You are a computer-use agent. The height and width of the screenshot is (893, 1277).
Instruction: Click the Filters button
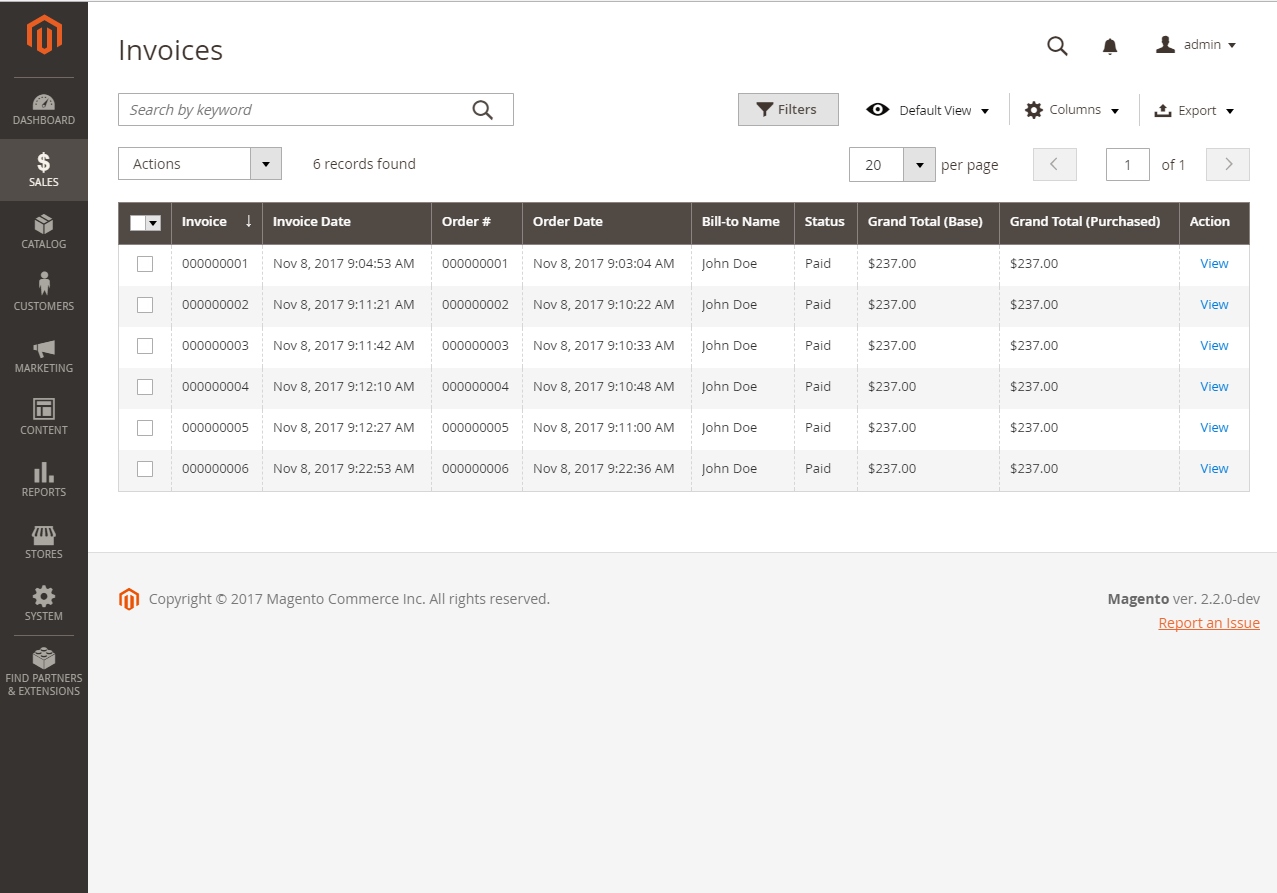click(788, 109)
